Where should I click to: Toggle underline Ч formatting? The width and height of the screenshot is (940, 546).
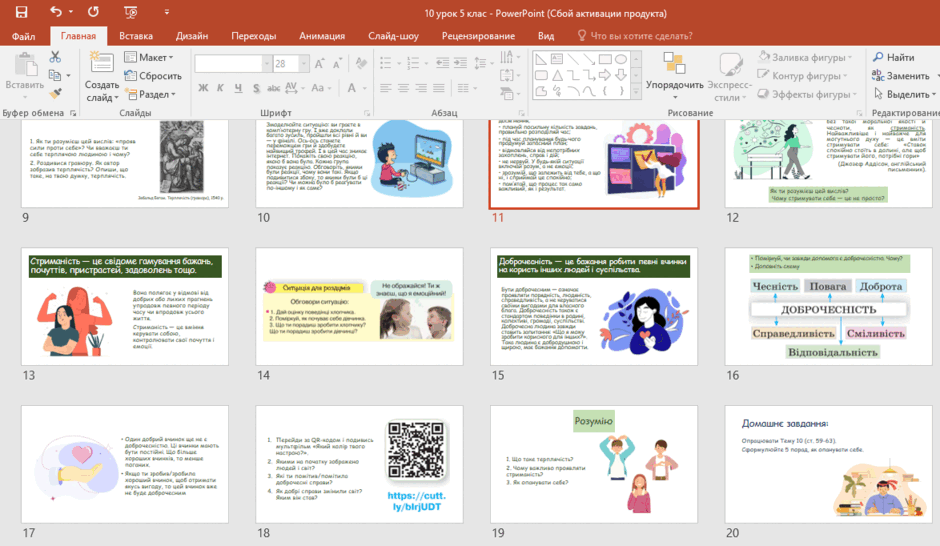[x=238, y=88]
